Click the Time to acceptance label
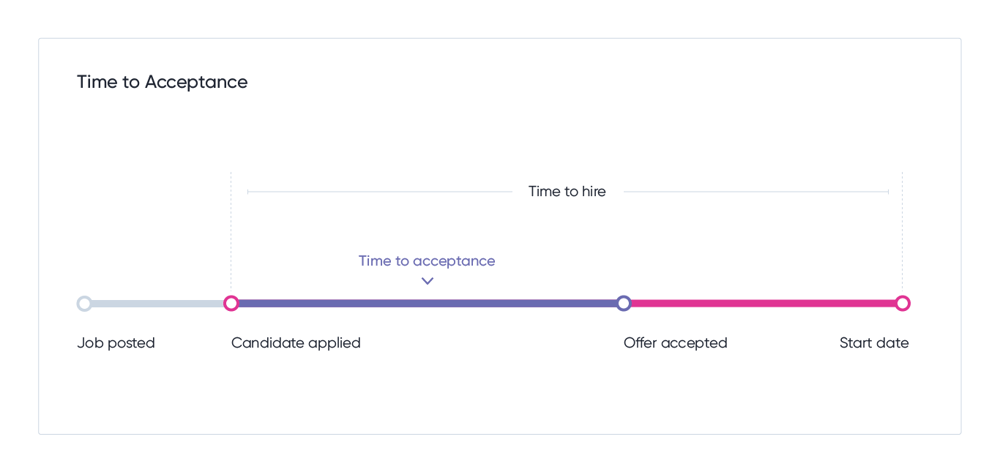Screen dimensions: 1000x472 [427, 261]
